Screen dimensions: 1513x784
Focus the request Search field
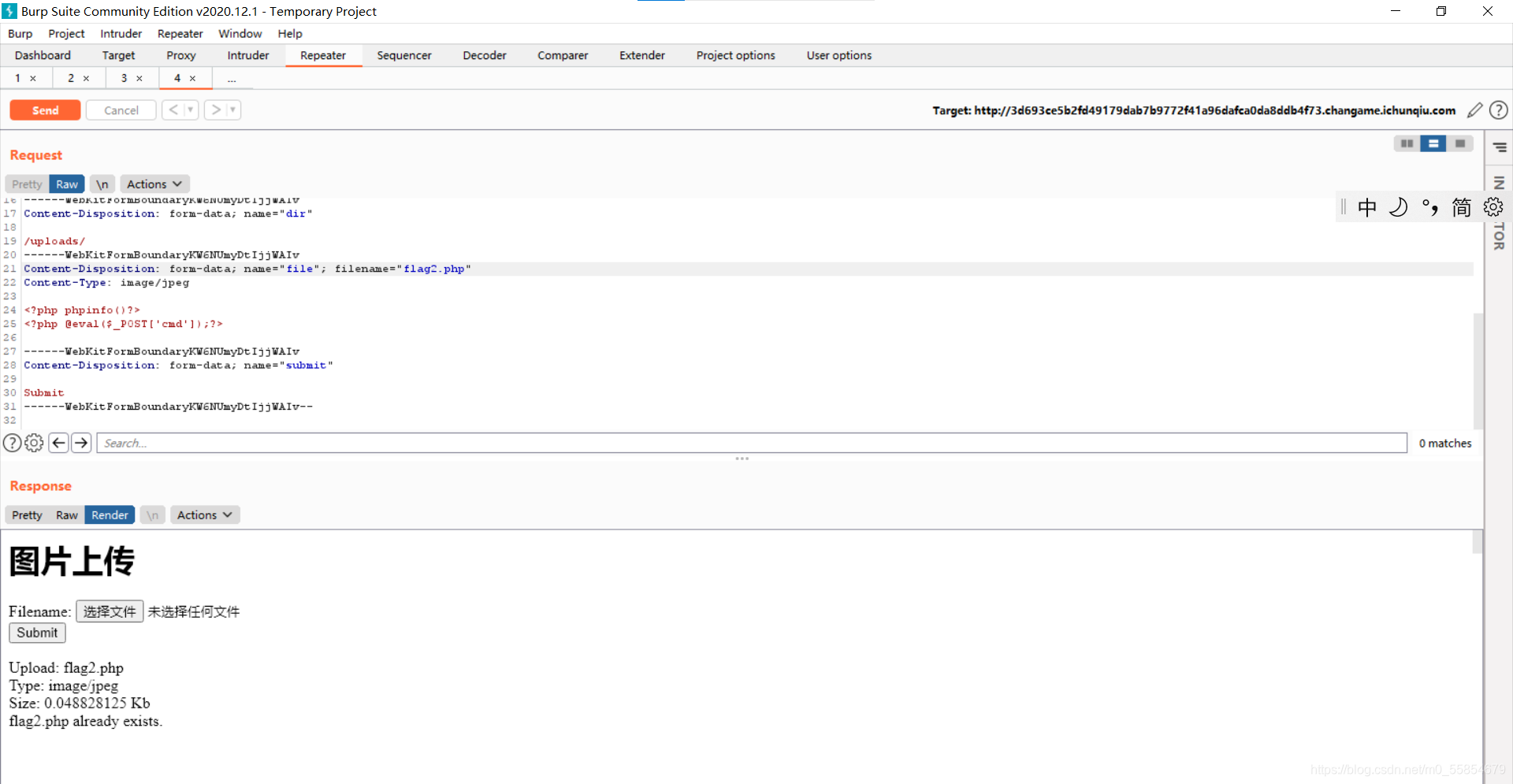pos(752,443)
